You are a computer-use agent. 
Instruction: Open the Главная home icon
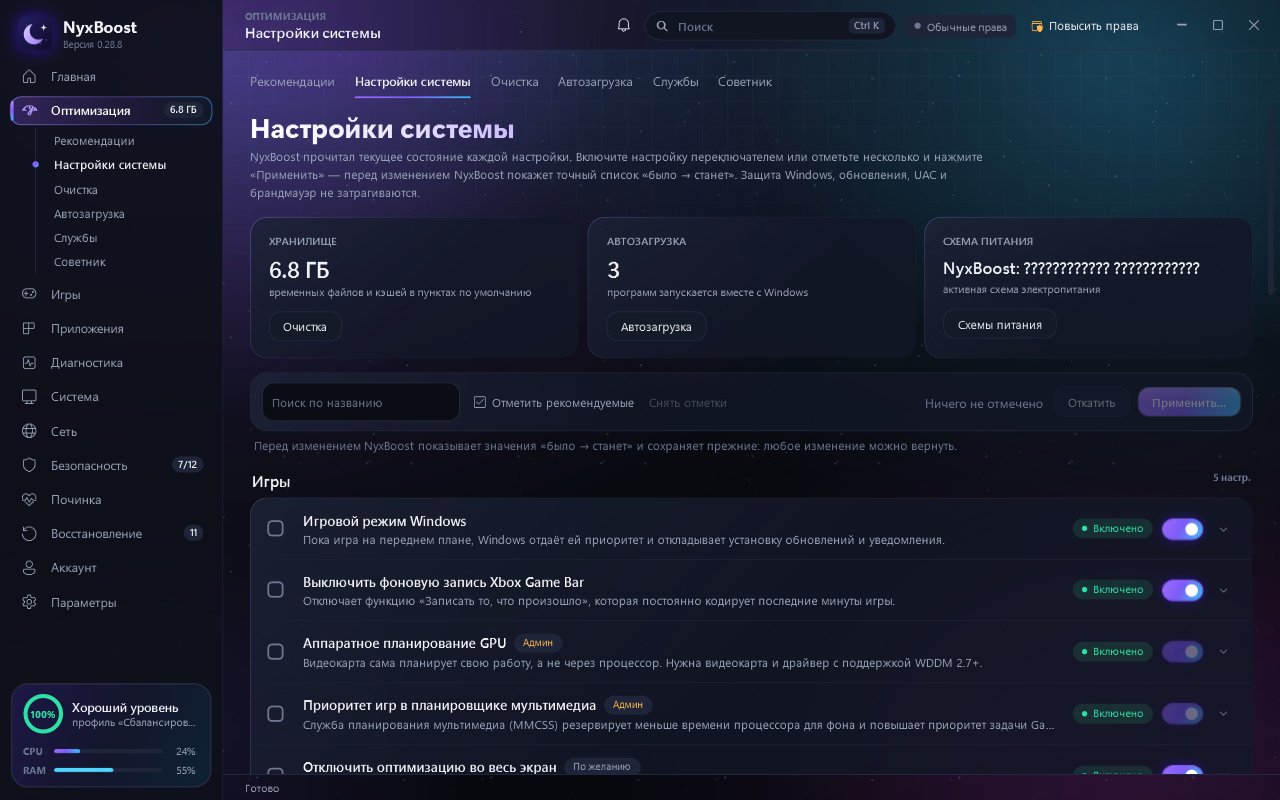point(30,77)
